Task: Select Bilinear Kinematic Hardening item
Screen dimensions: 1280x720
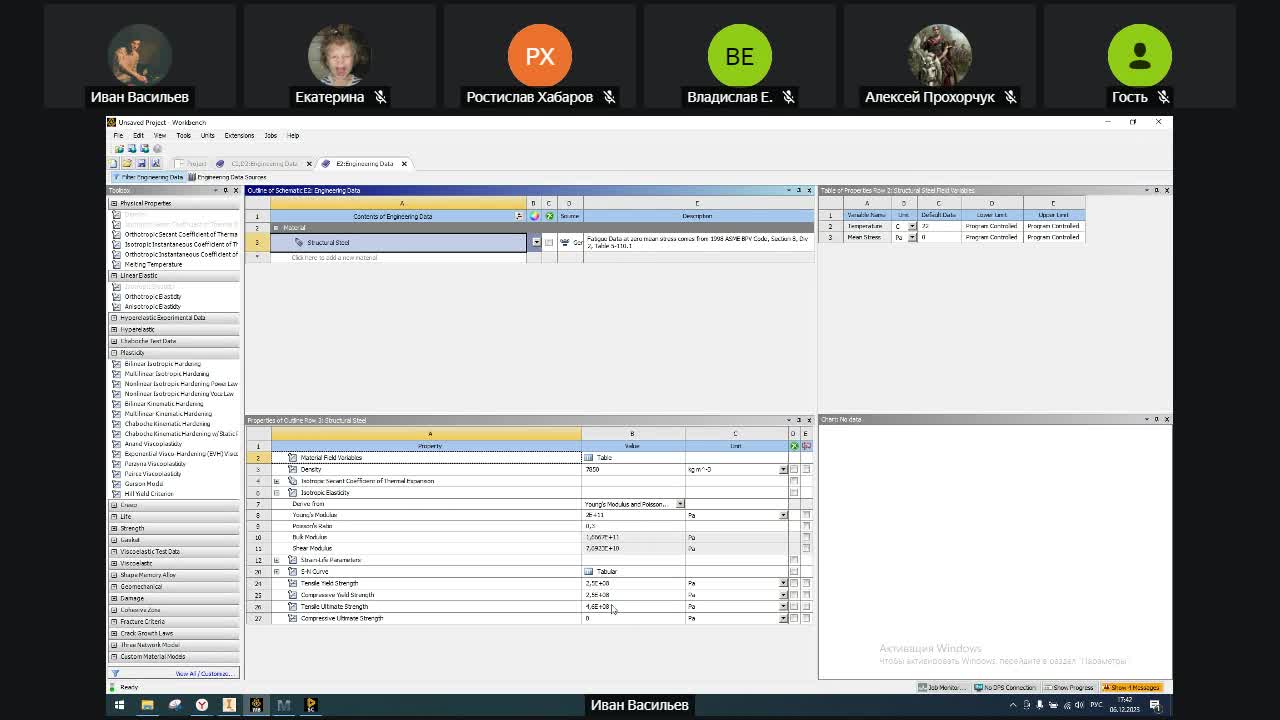Action: pyautogui.click(x=163, y=404)
